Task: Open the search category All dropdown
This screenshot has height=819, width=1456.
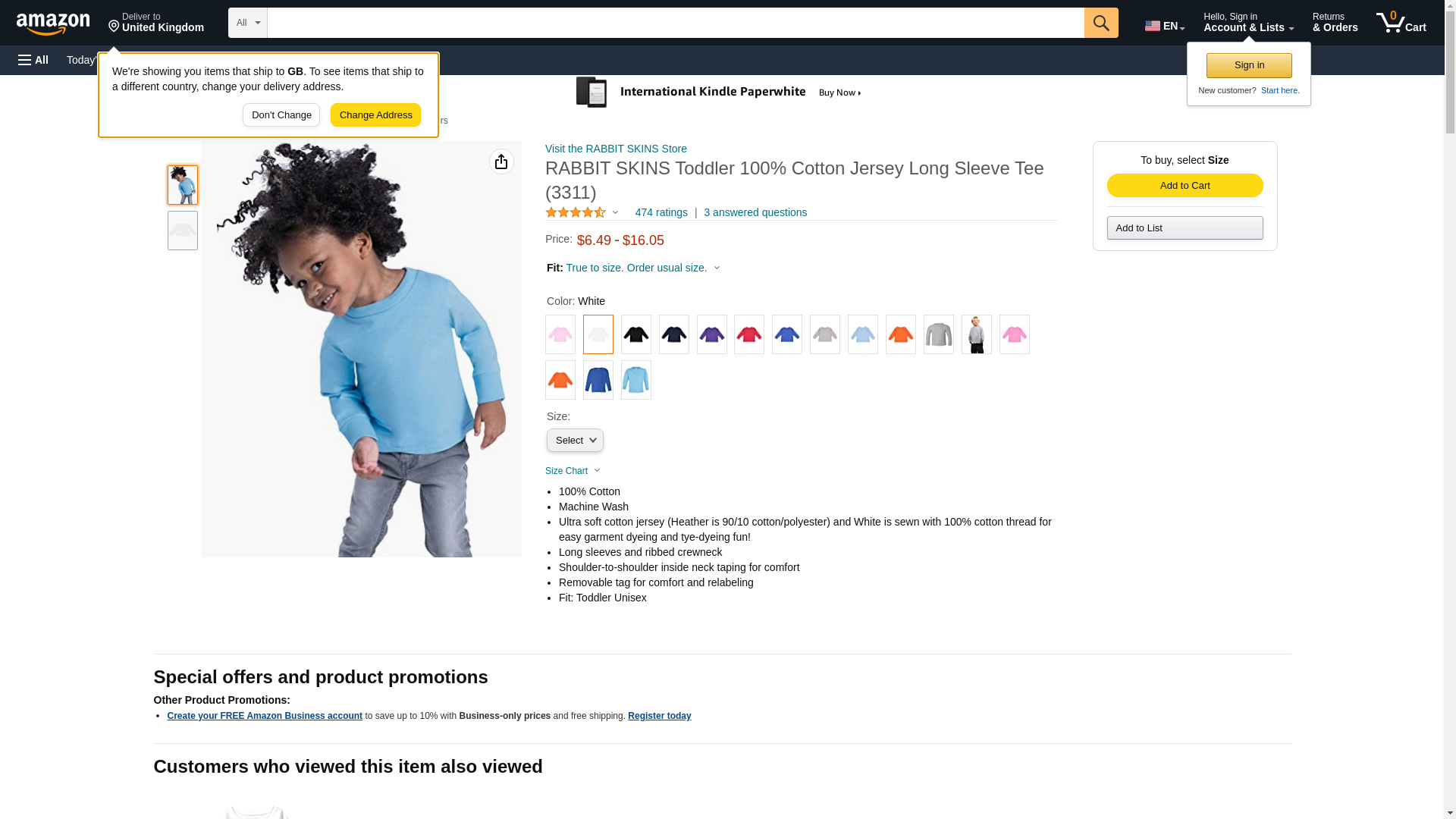Action: [x=247, y=23]
